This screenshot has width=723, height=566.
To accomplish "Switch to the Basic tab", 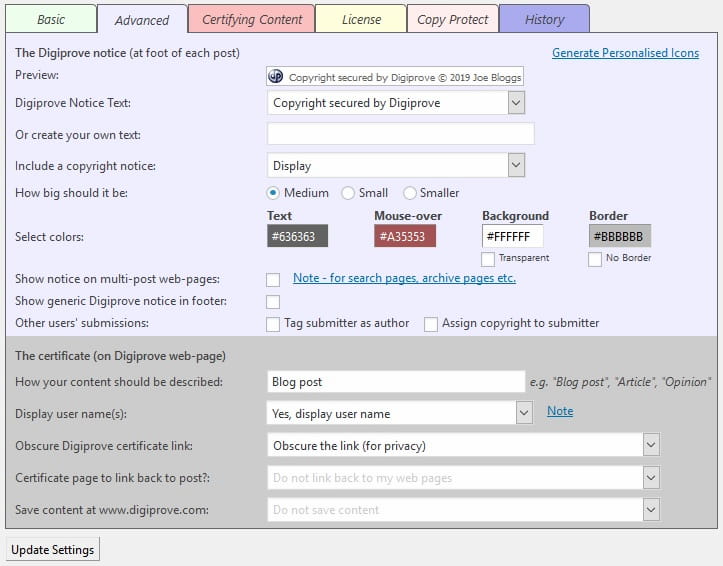I will (51, 19).
